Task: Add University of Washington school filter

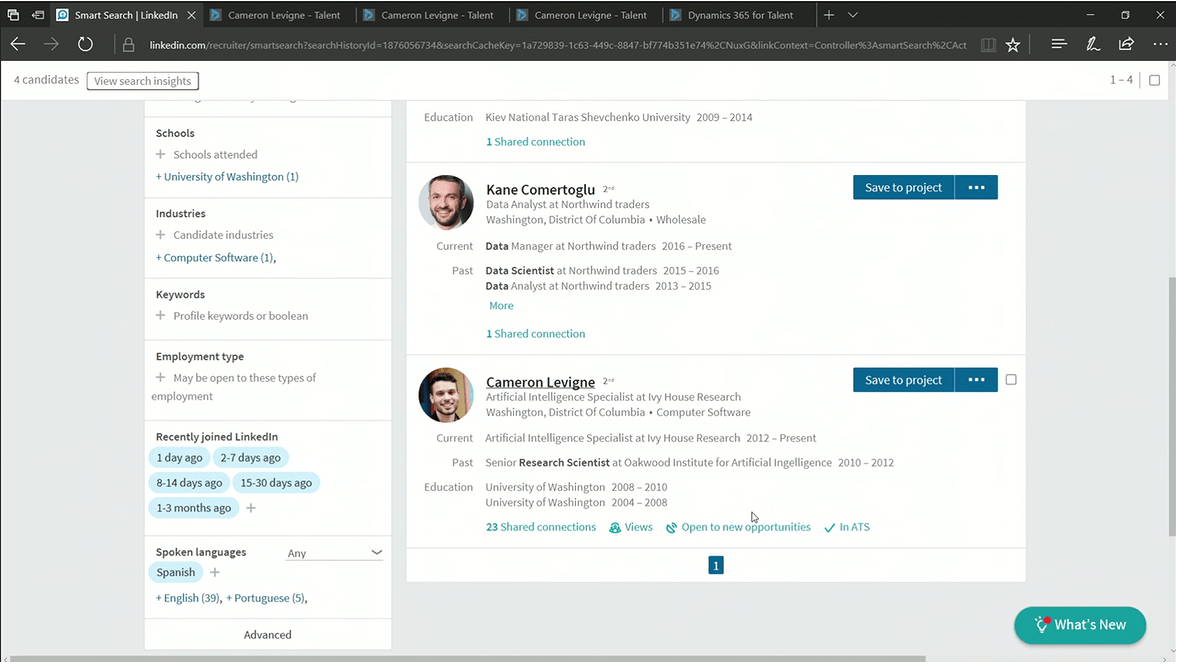Action: (x=227, y=177)
